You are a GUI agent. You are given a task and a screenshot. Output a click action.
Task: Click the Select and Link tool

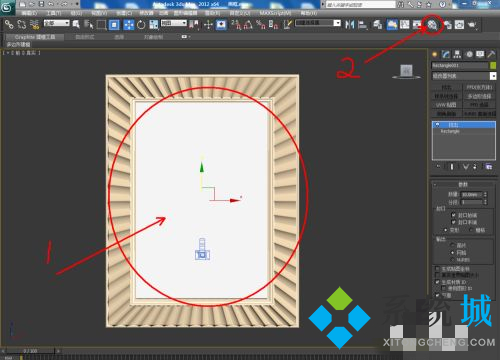[9, 24]
